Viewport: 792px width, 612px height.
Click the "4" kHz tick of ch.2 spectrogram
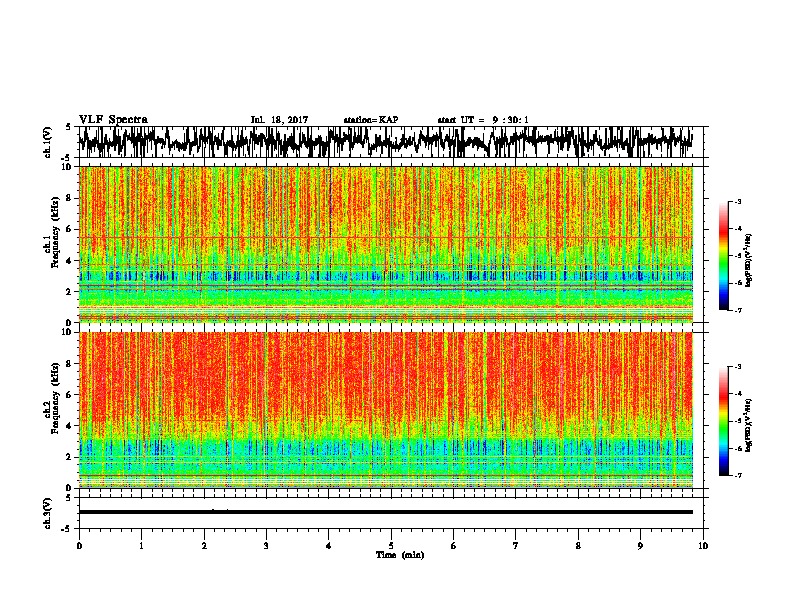click(x=70, y=426)
